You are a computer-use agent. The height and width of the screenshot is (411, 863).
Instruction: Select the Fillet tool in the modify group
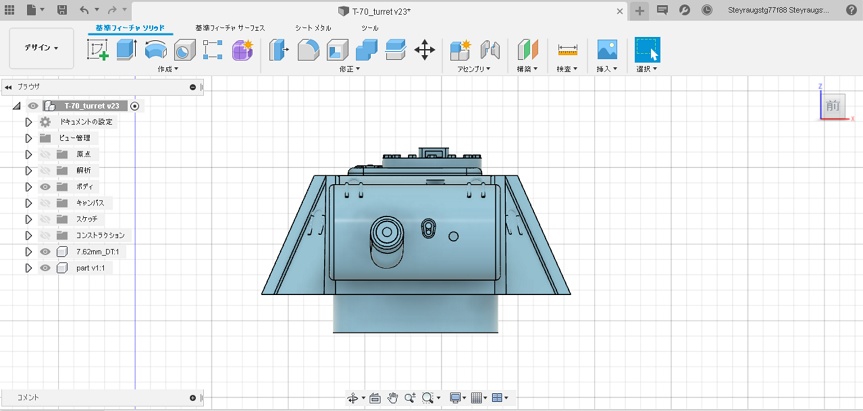click(308, 50)
